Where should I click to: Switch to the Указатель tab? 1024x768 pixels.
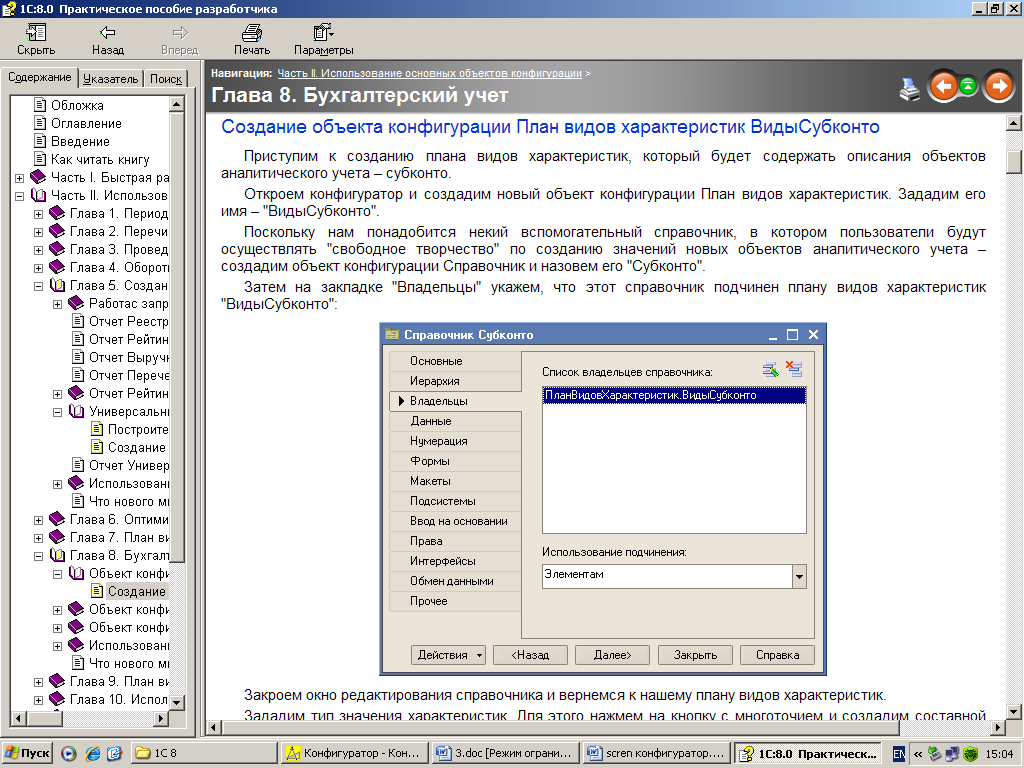point(110,79)
